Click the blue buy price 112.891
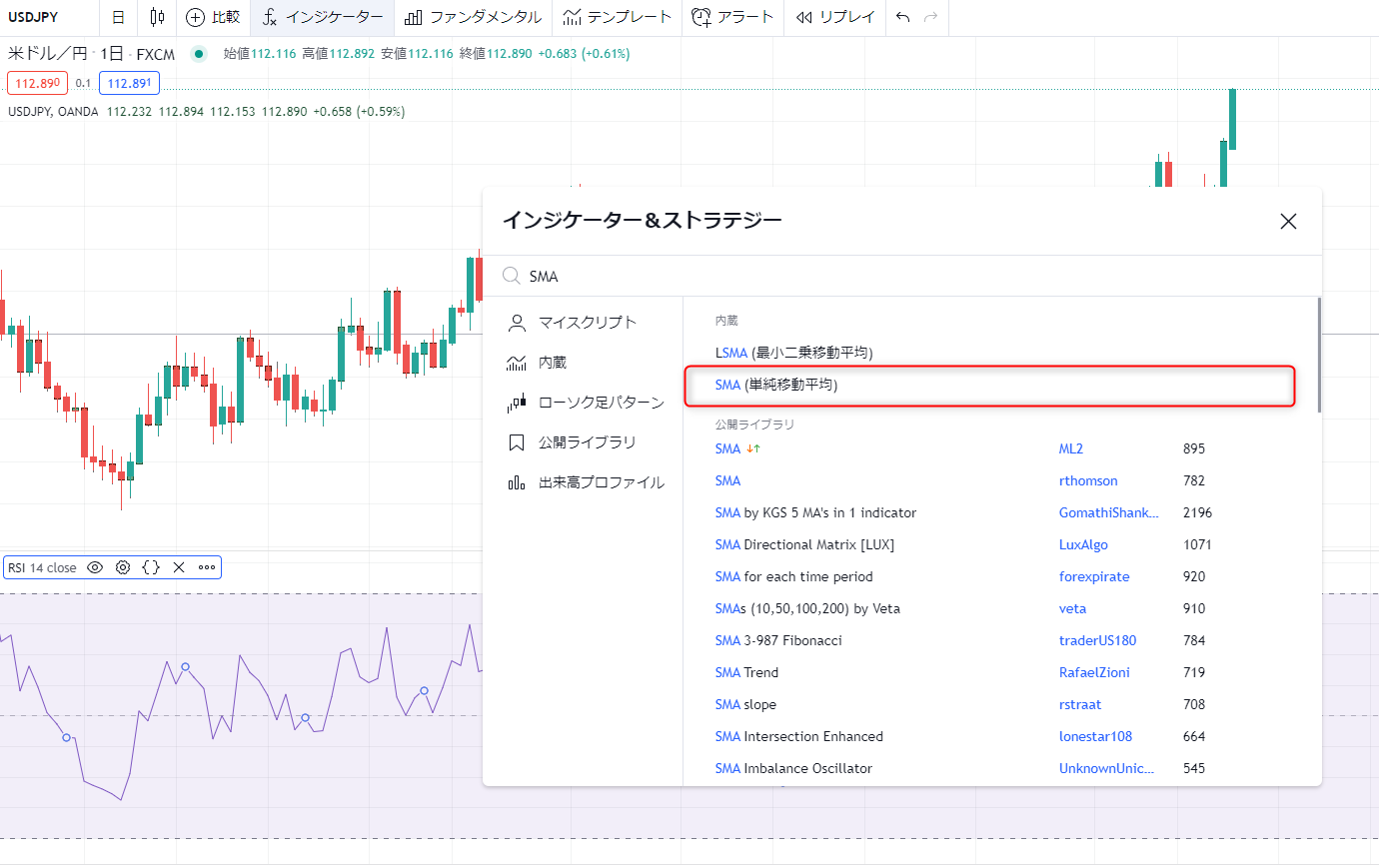Image resolution: width=1379 pixels, height=868 pixels. click(130, 84)
